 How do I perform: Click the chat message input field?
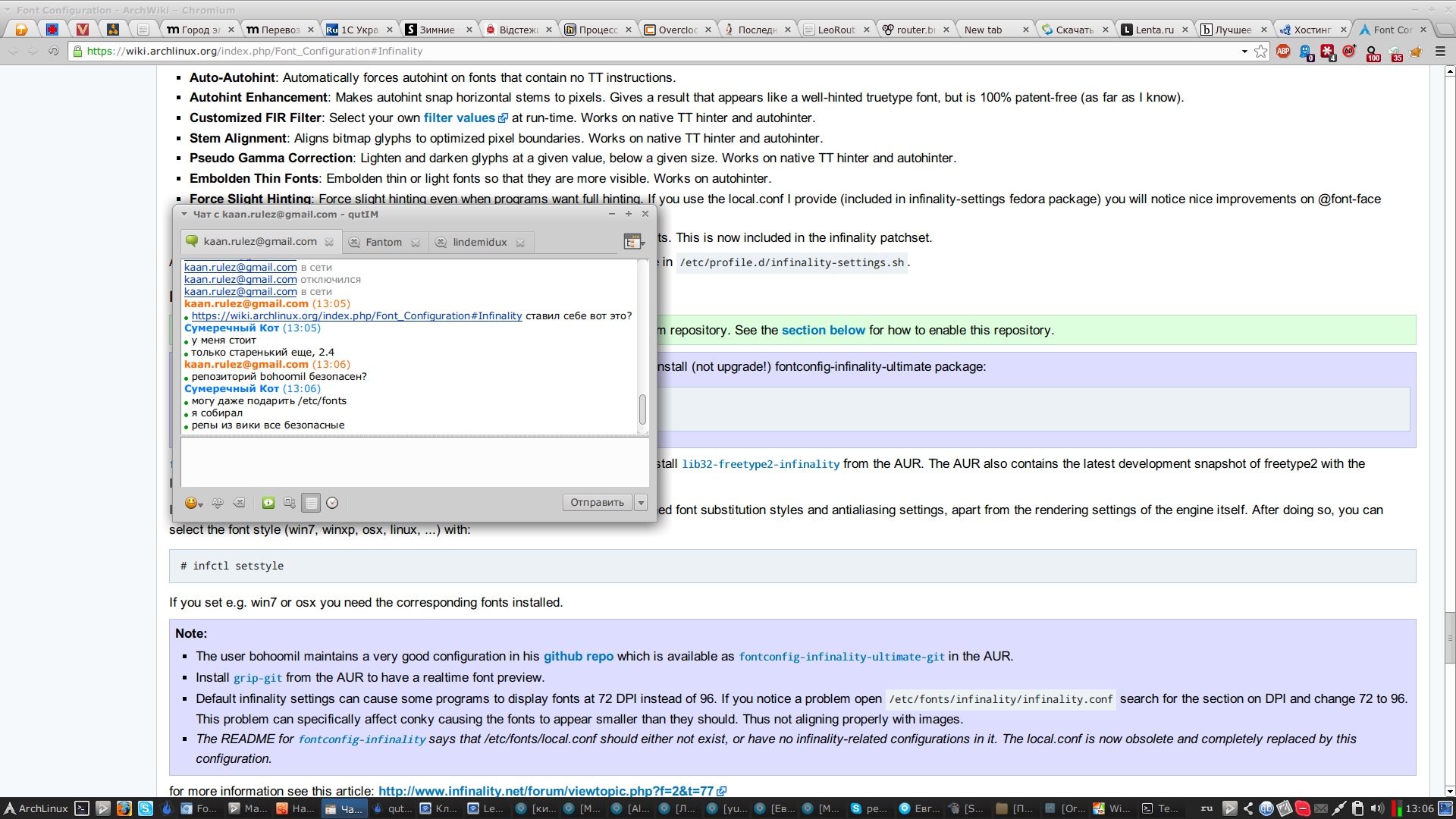coord(414,463)
